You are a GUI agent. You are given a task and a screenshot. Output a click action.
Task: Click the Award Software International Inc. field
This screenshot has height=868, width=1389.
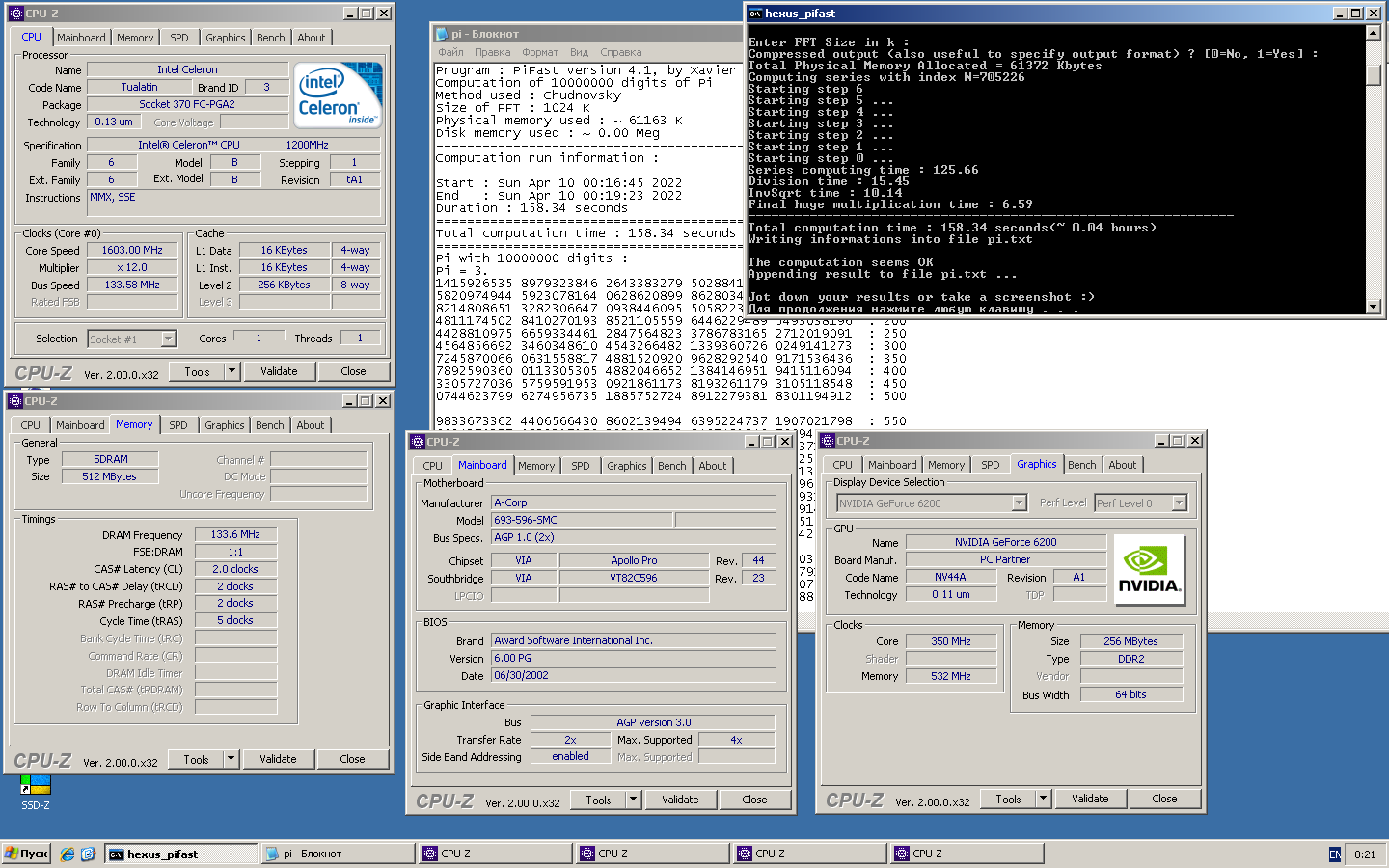(634, 640)
